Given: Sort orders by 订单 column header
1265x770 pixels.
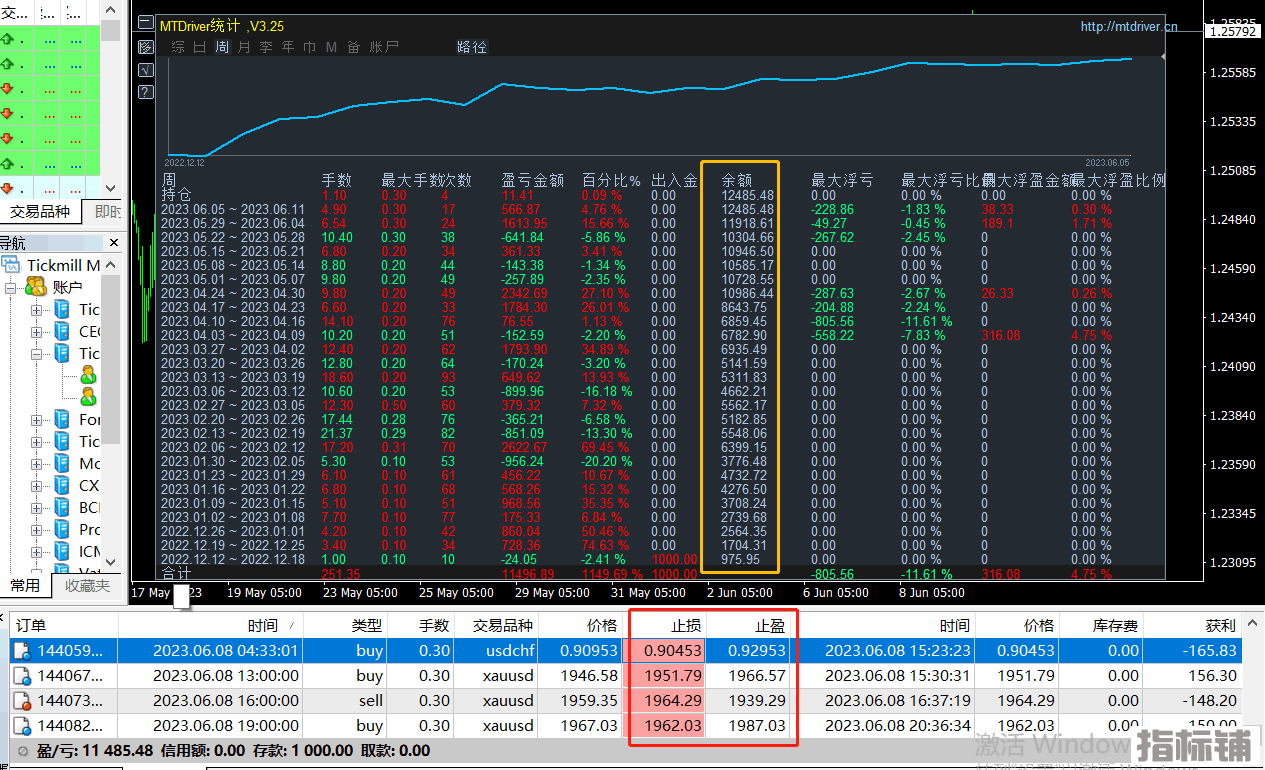Looking at the screenshot, I should pos(65,625).
